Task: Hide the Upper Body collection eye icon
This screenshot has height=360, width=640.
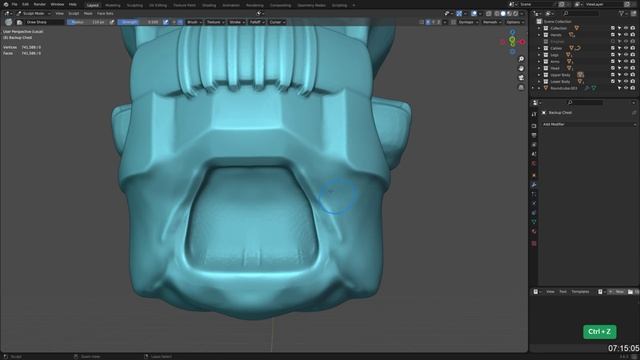Action: pyautogui.click(x=626, y=75)
